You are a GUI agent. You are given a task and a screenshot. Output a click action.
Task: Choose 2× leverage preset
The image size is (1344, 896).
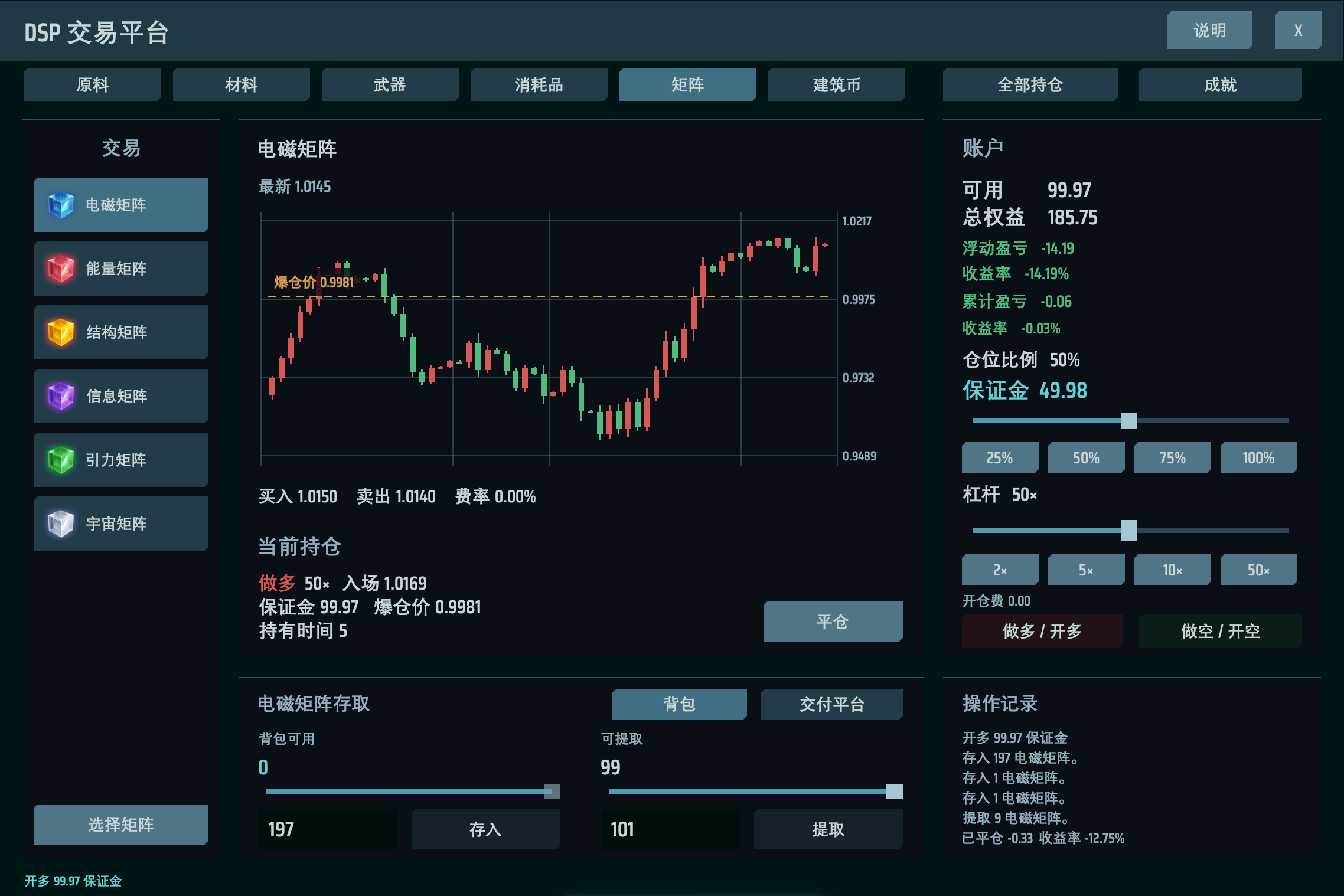(x=1000, y=570)
